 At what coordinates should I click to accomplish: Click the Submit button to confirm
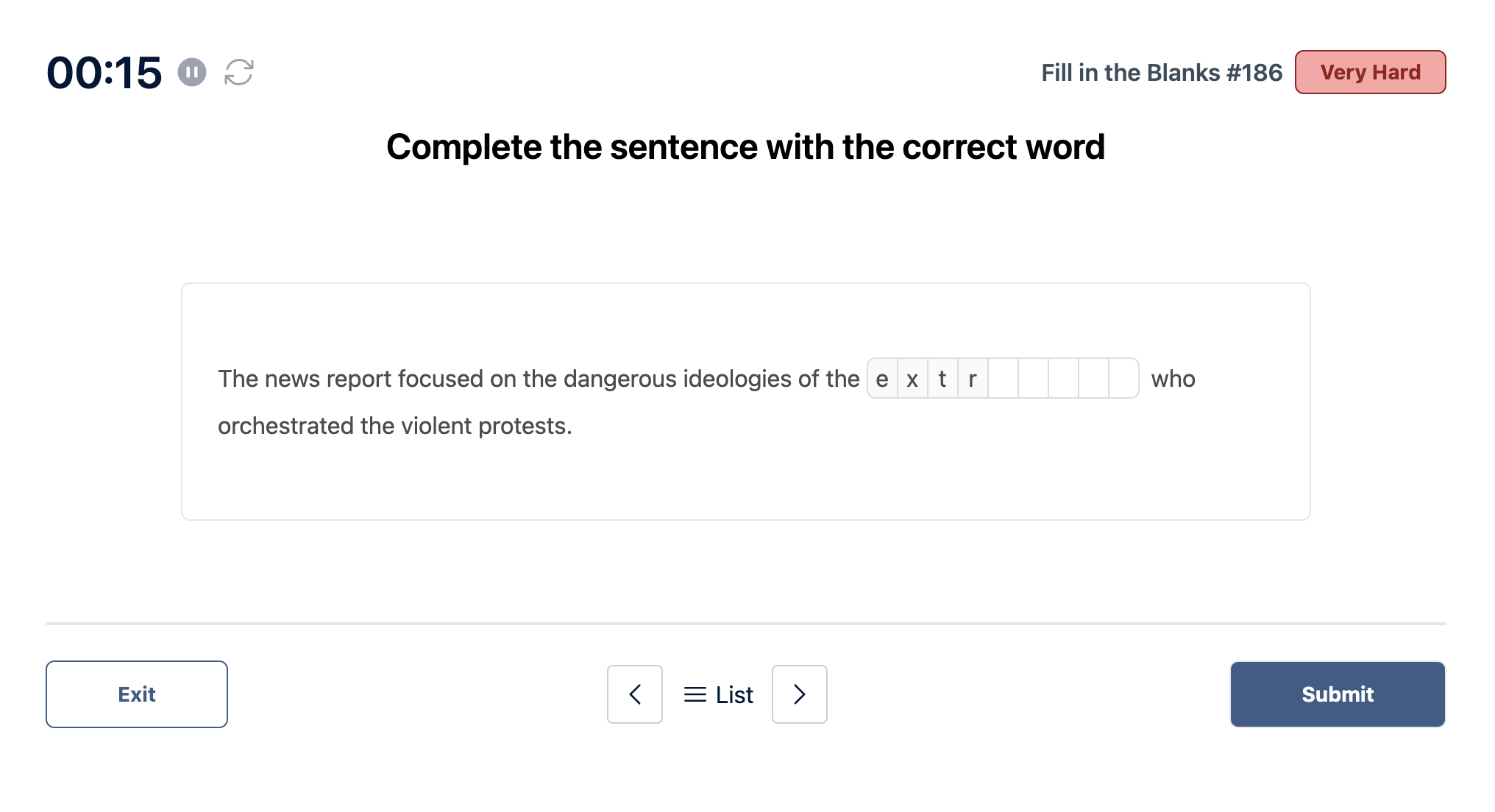coord(1337,693)
